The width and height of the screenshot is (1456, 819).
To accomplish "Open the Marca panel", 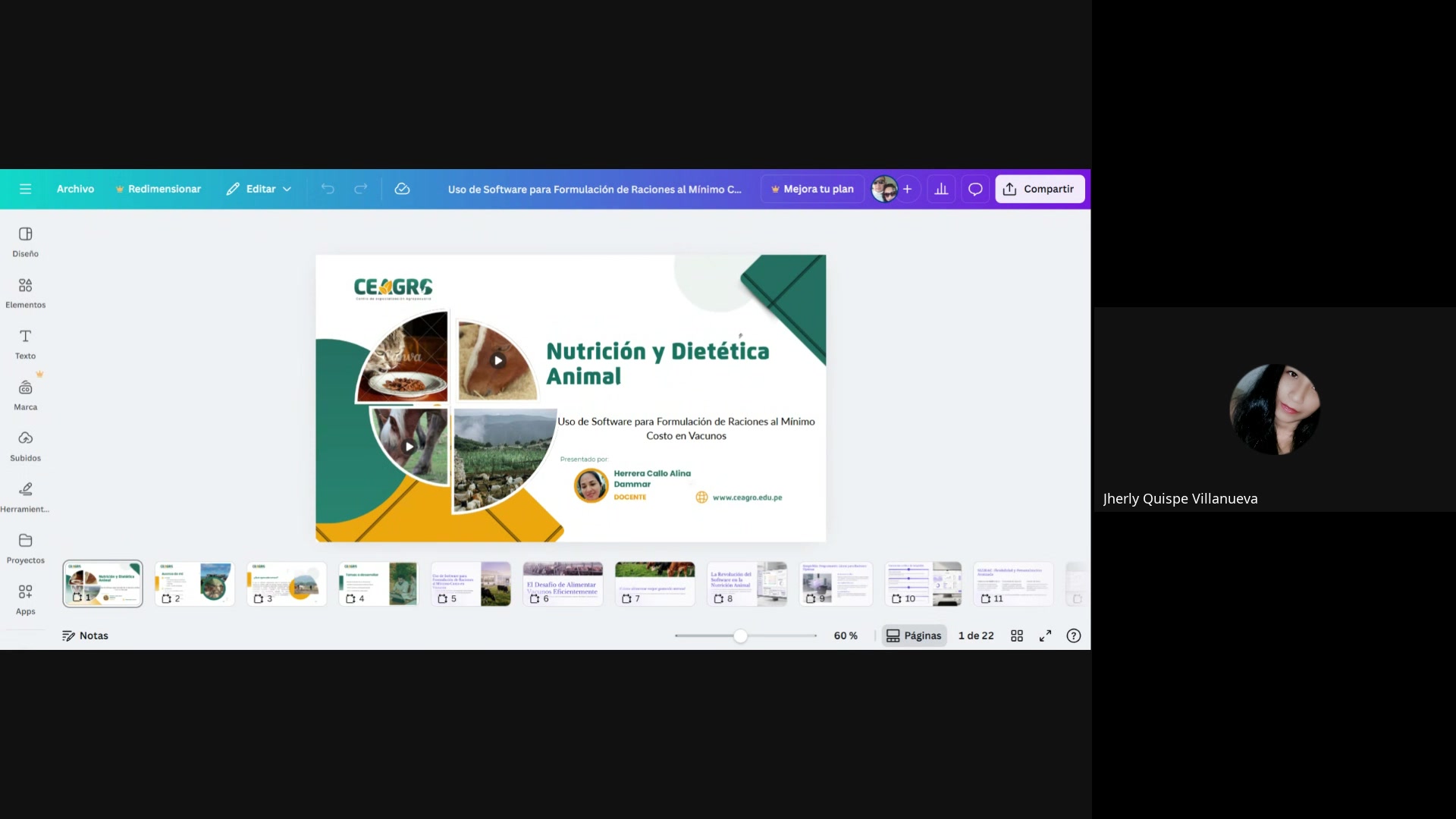I will pos(25,394).
